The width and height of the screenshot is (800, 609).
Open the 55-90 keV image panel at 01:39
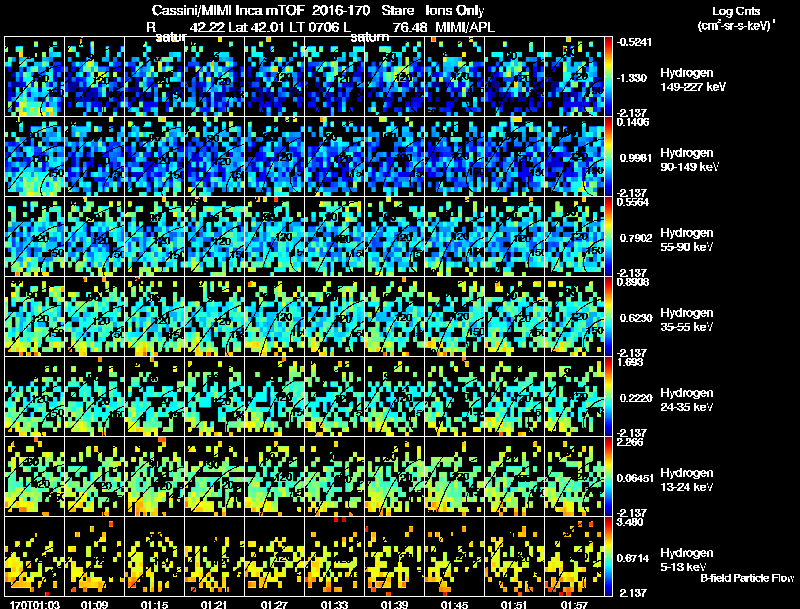(x=394, y=237)
